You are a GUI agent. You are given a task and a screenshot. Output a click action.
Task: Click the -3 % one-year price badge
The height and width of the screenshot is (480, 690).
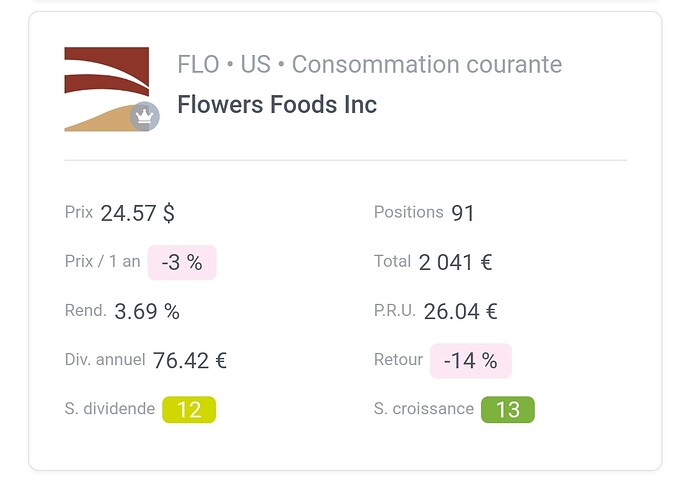[182, 263]
